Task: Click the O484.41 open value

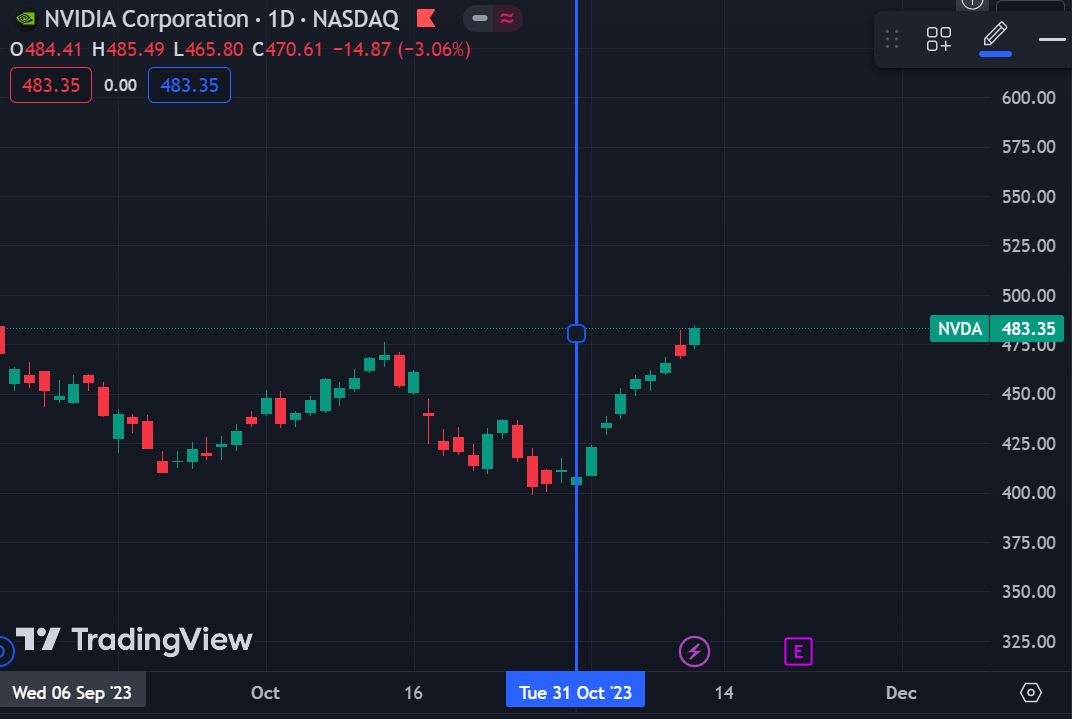Action: (46, 50)
